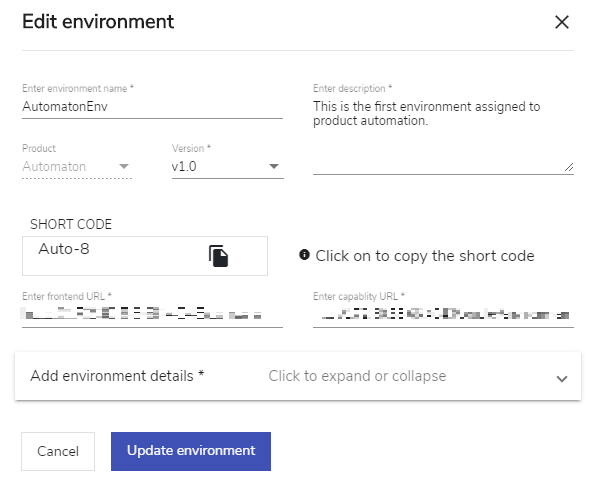This screenshot has width=595, height=493.
Task: Open the Product dropdown arrow
Action: [x=124, y=166]
